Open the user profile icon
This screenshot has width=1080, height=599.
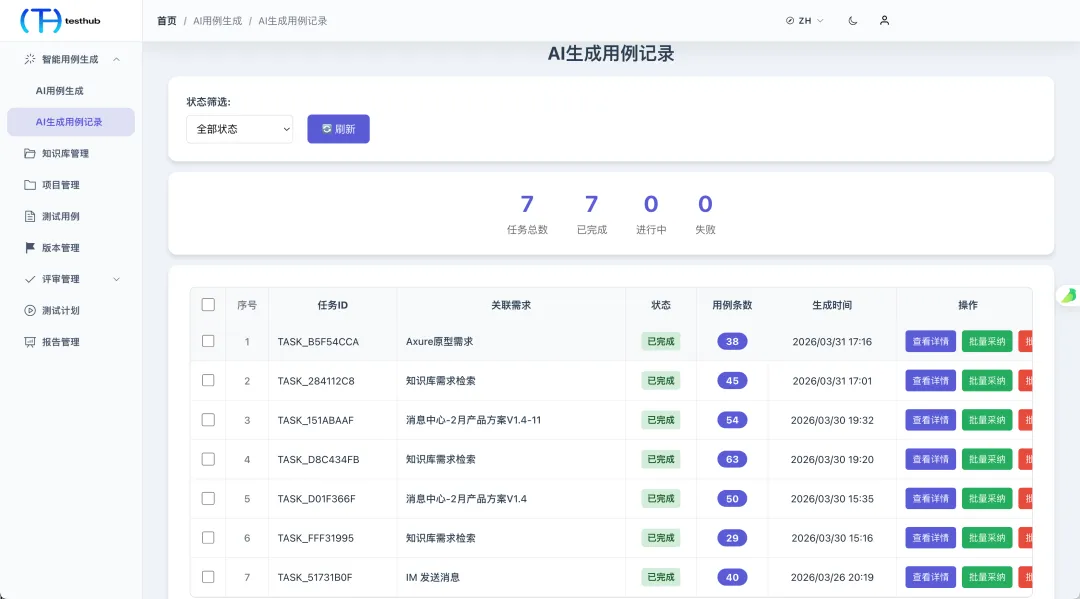pos(884,21)
